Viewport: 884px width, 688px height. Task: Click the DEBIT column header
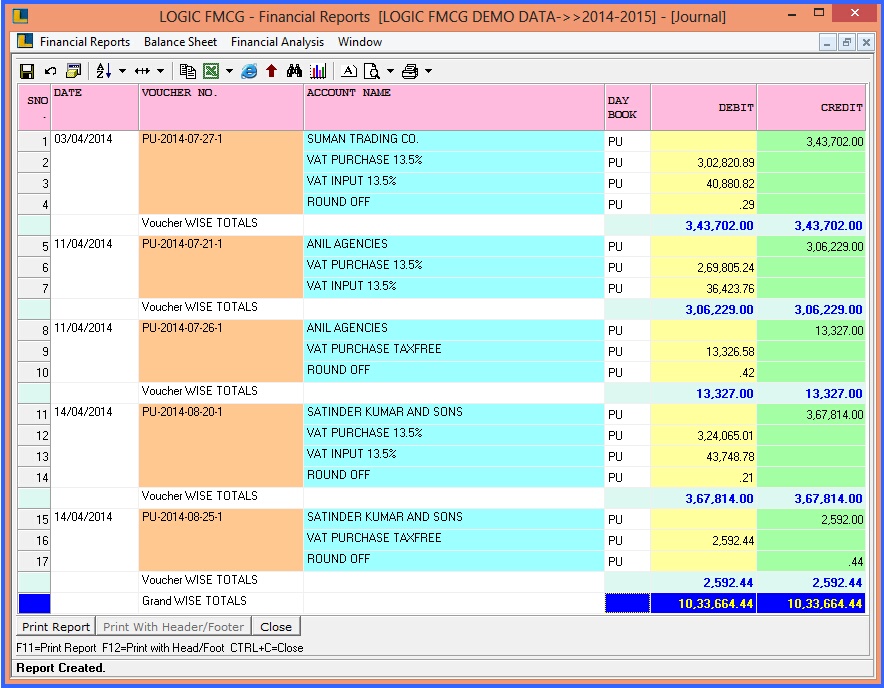click(704, 107)
